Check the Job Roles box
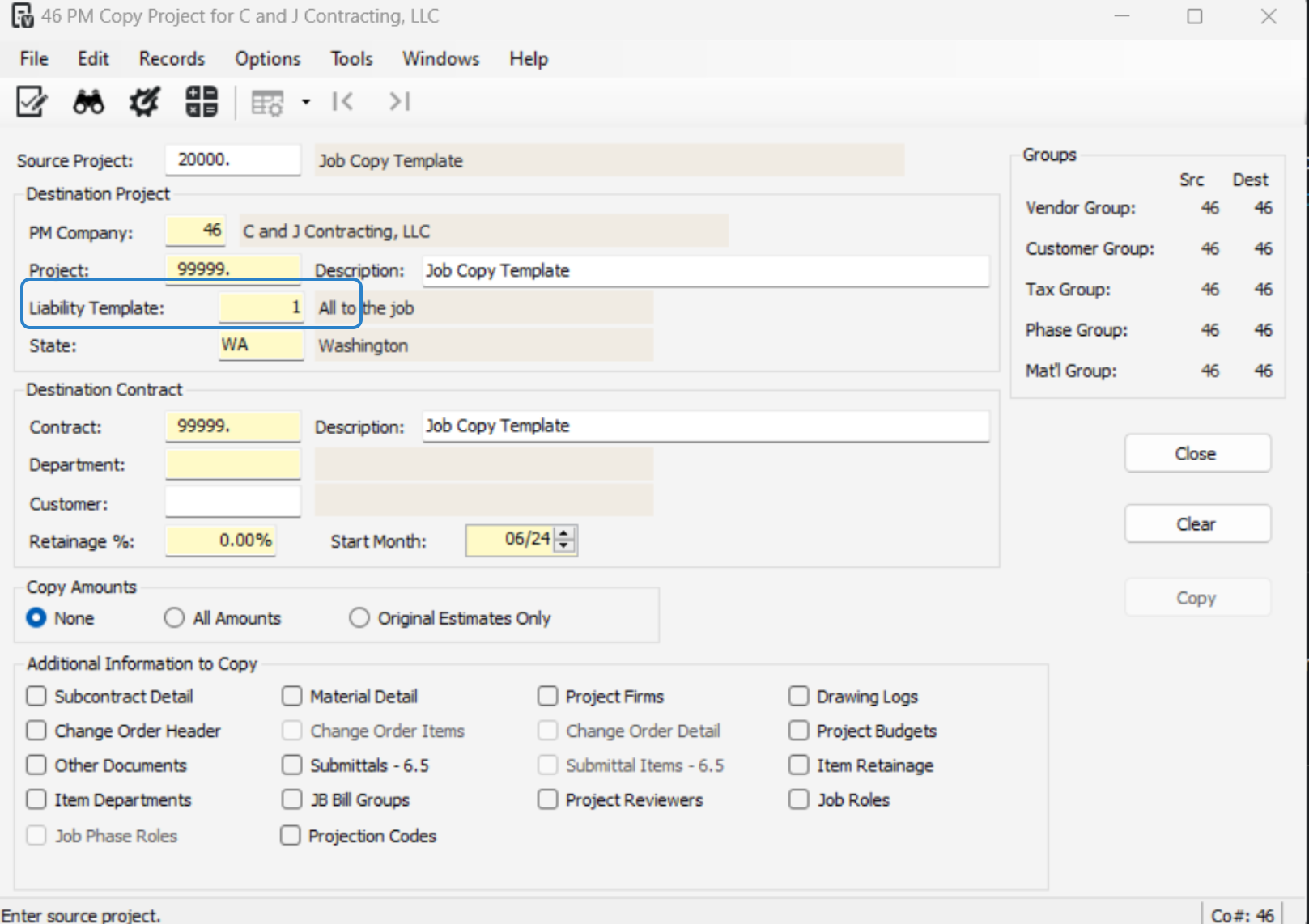The image size is (1309, 924). tap(799, 799)
